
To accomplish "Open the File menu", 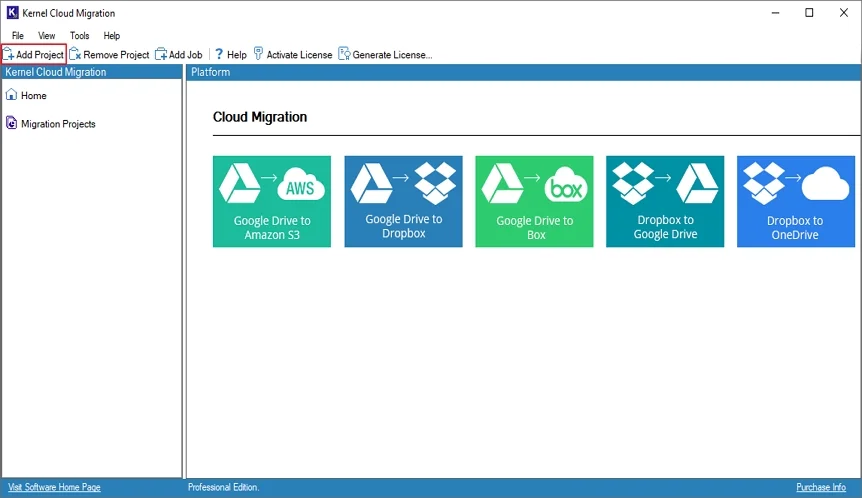I will tap(18, 36).
